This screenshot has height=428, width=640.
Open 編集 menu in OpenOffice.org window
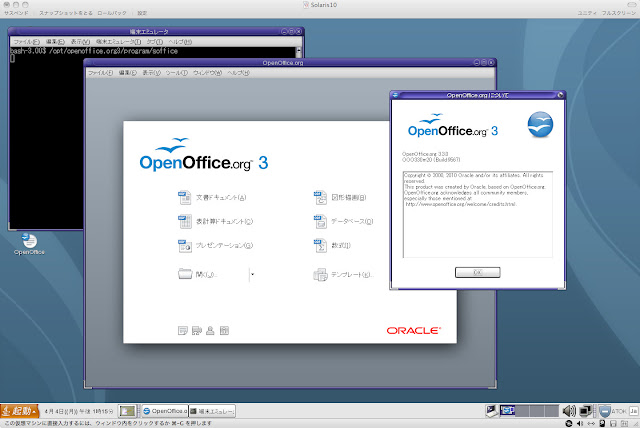click(x=127, y=73)
